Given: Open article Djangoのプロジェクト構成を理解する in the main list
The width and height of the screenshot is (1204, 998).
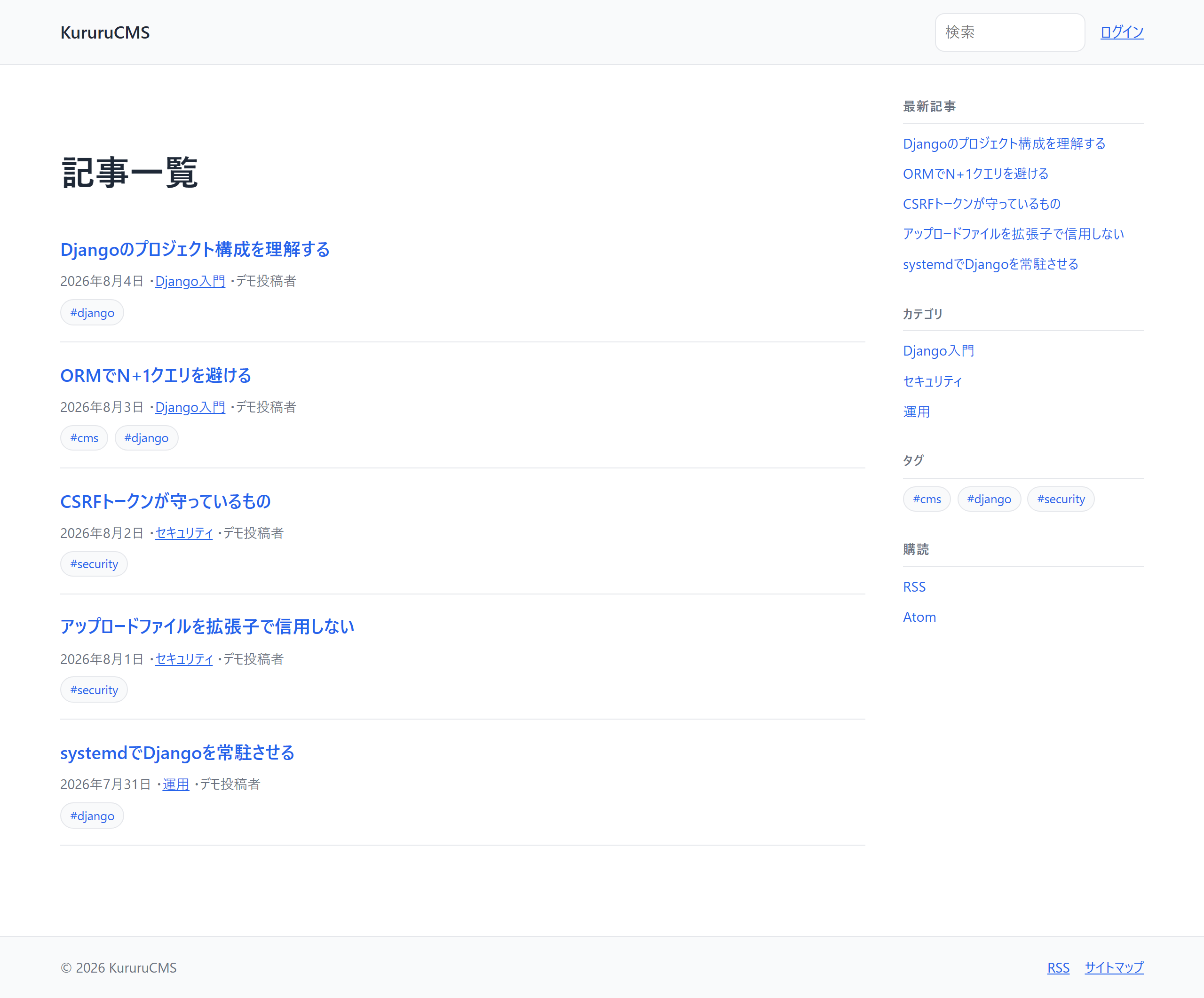Looking at the screenshot, I should [195, 249].
